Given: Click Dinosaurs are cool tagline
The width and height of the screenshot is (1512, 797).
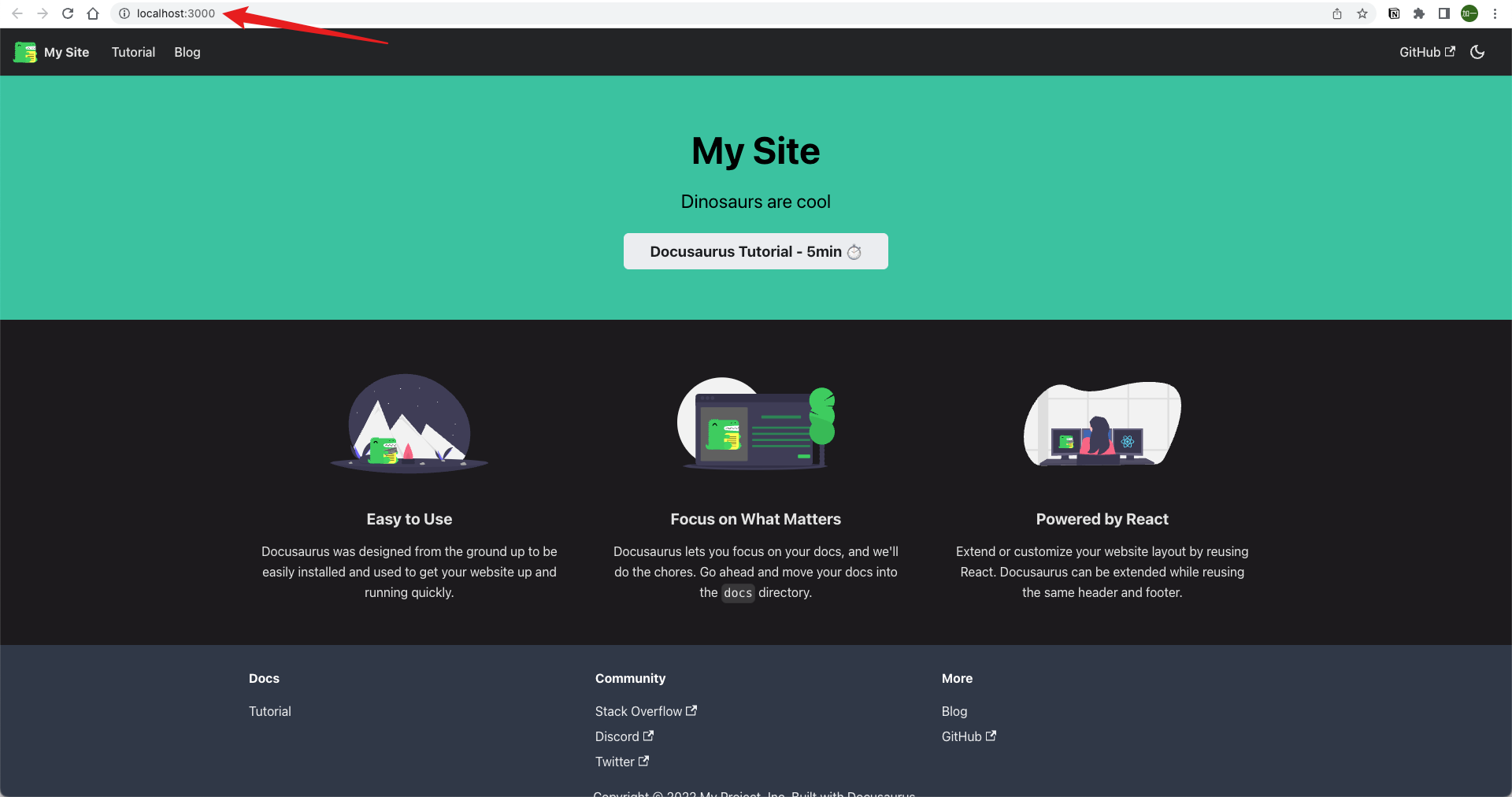Looking at the screenshot, I should point(756,202).
